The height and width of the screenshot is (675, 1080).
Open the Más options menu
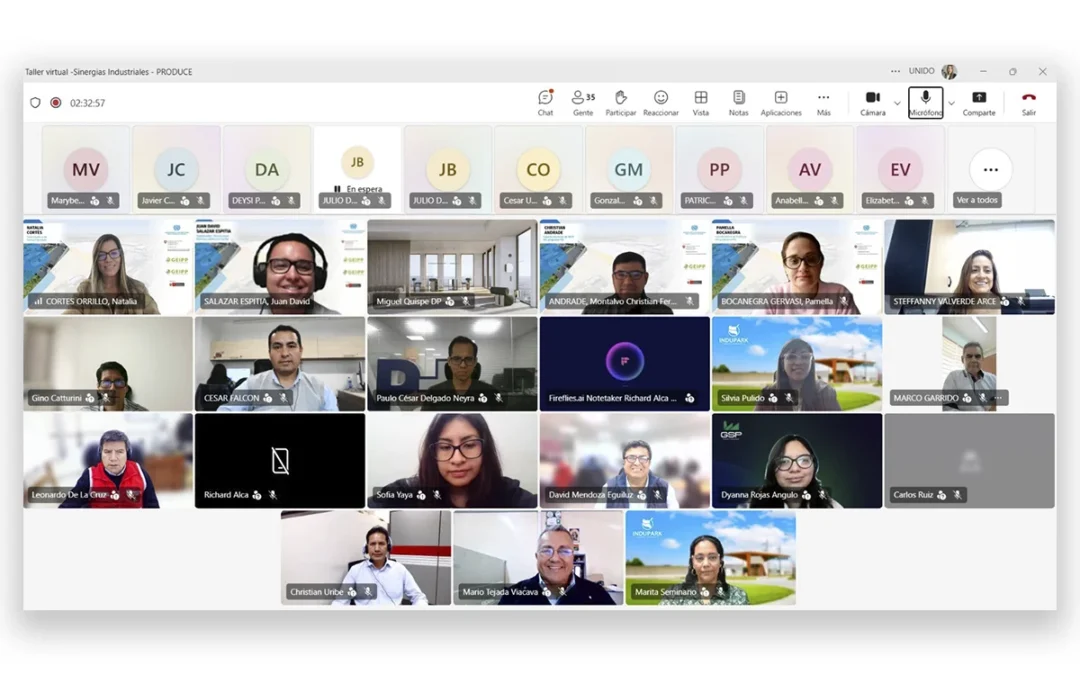824,103
